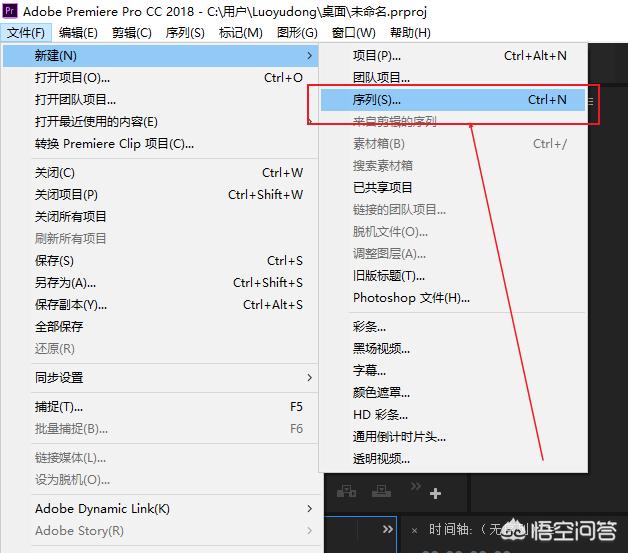Click the grayed 搜索素材箱 entry

click(x=453, y=165)
